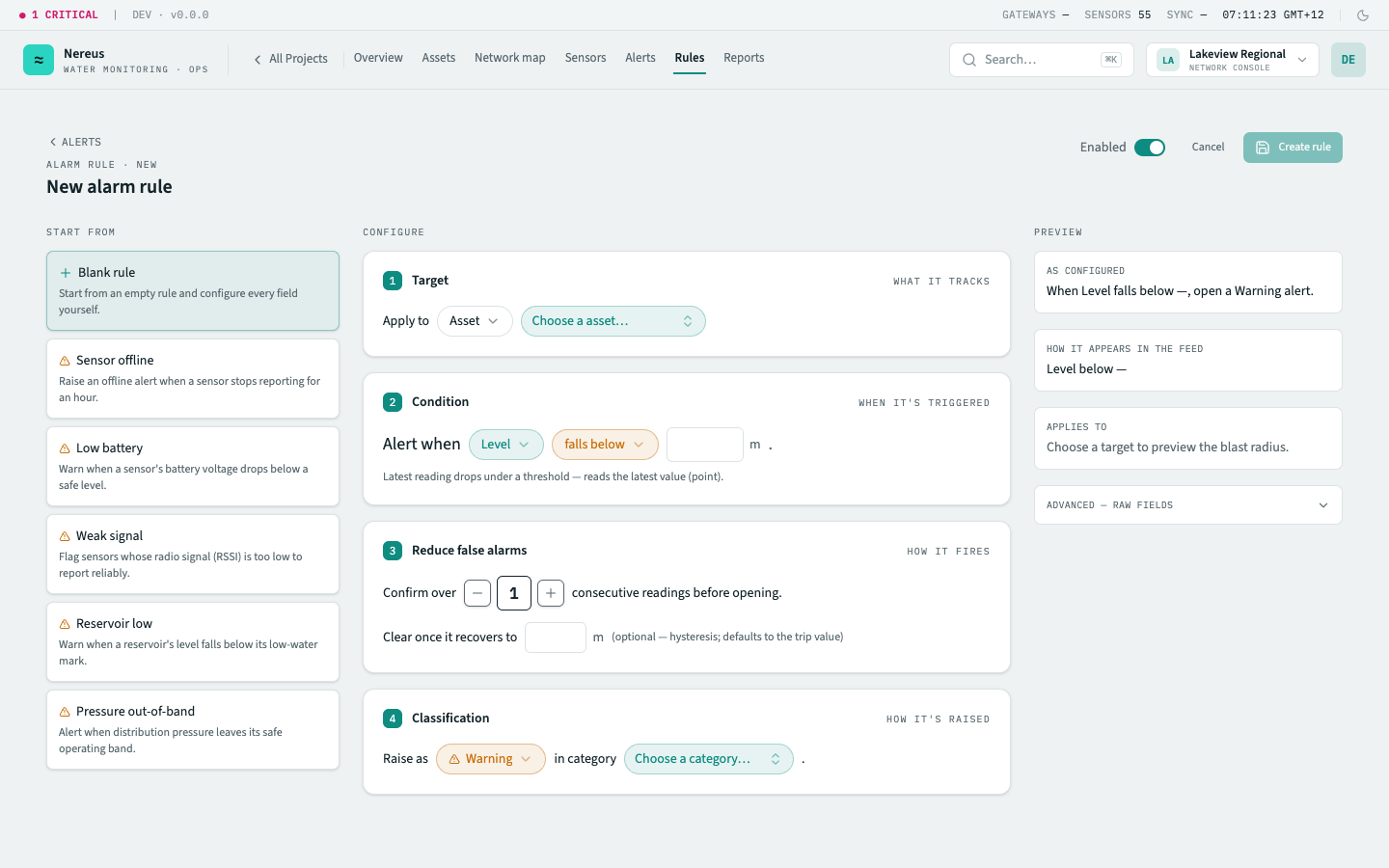The image size is (1389, 868).
Task: Click the Low battery warning icon
Action: (65, 448)
